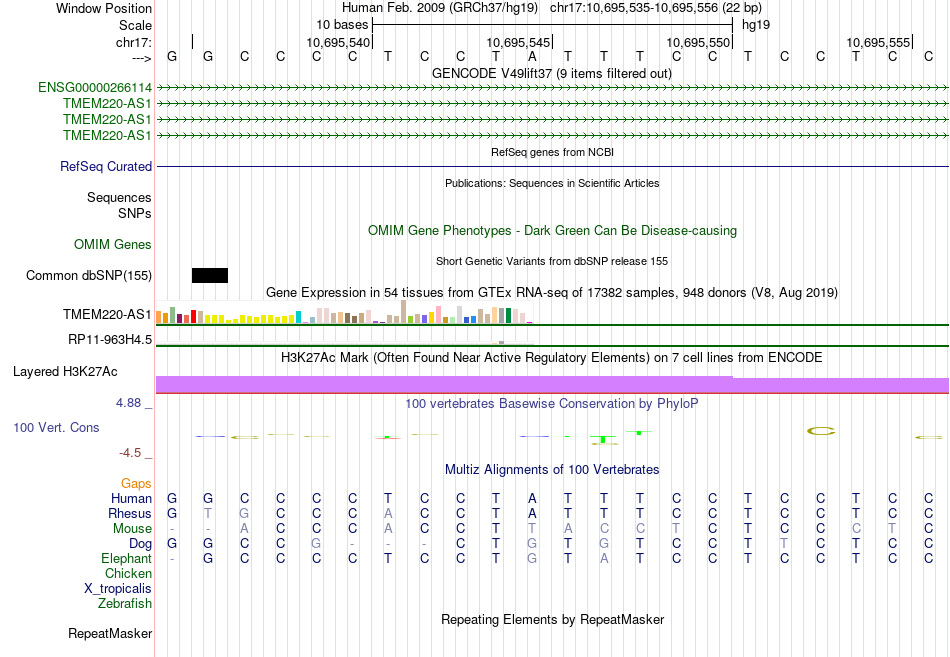
Task: Click the SNPs track label
Action: tap(135, 213)
